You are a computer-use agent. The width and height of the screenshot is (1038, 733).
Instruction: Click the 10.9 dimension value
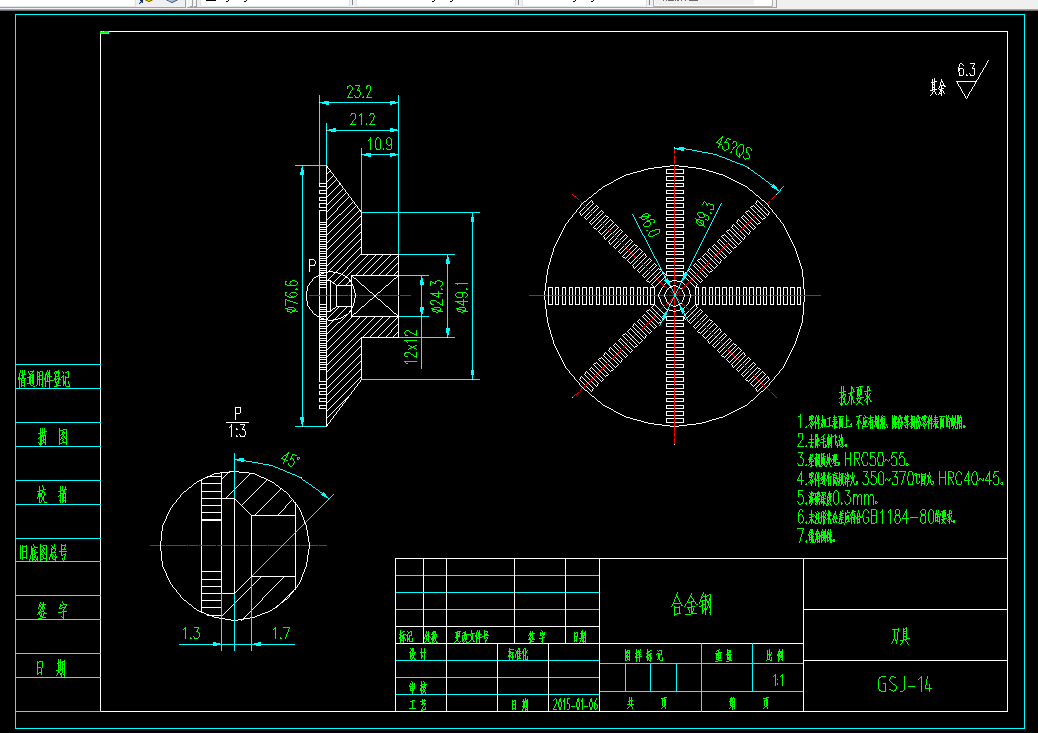[379, 144]
